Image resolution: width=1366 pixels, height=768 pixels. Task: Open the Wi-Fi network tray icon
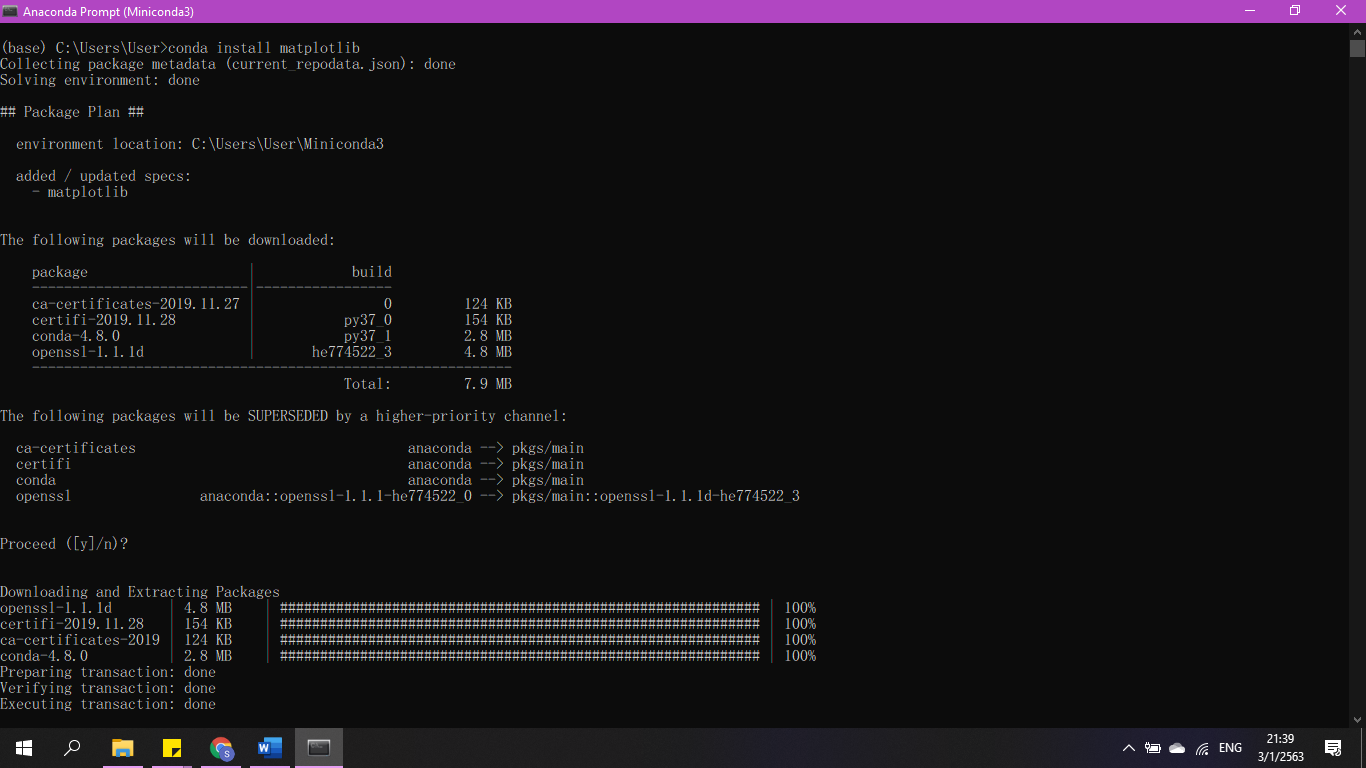pyautogui.click(x=1202, y=748)
